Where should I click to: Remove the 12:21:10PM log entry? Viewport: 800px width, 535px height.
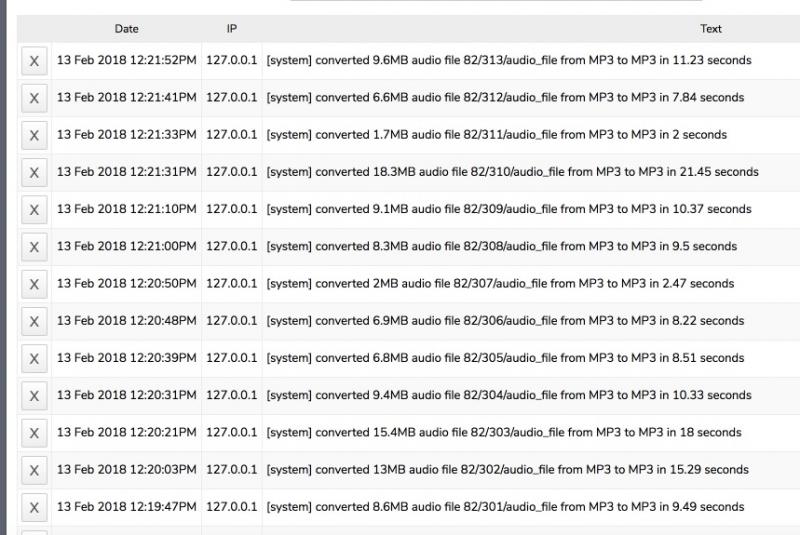[x=34, y=210]
